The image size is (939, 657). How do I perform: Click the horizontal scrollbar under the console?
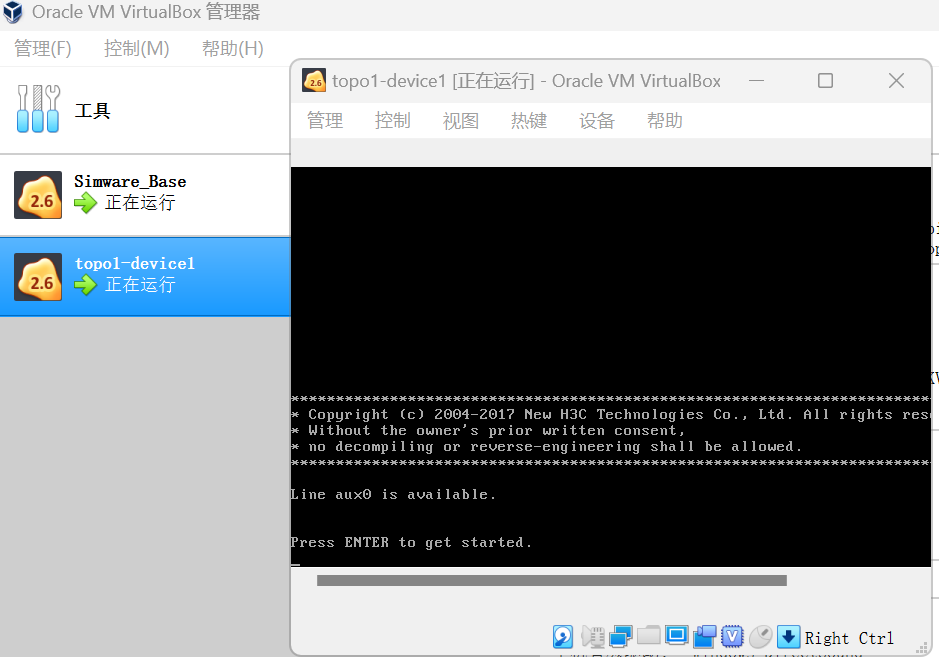tap(552, 580)
